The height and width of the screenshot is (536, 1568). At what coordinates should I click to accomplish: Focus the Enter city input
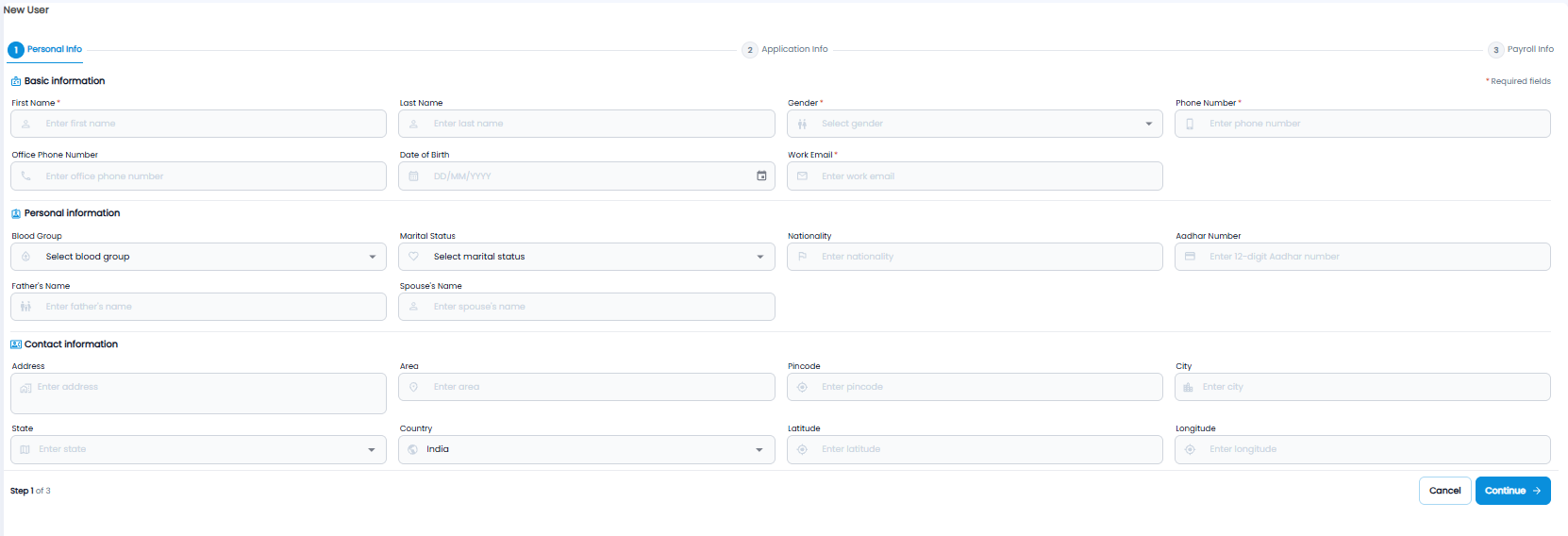point(1362,387)
